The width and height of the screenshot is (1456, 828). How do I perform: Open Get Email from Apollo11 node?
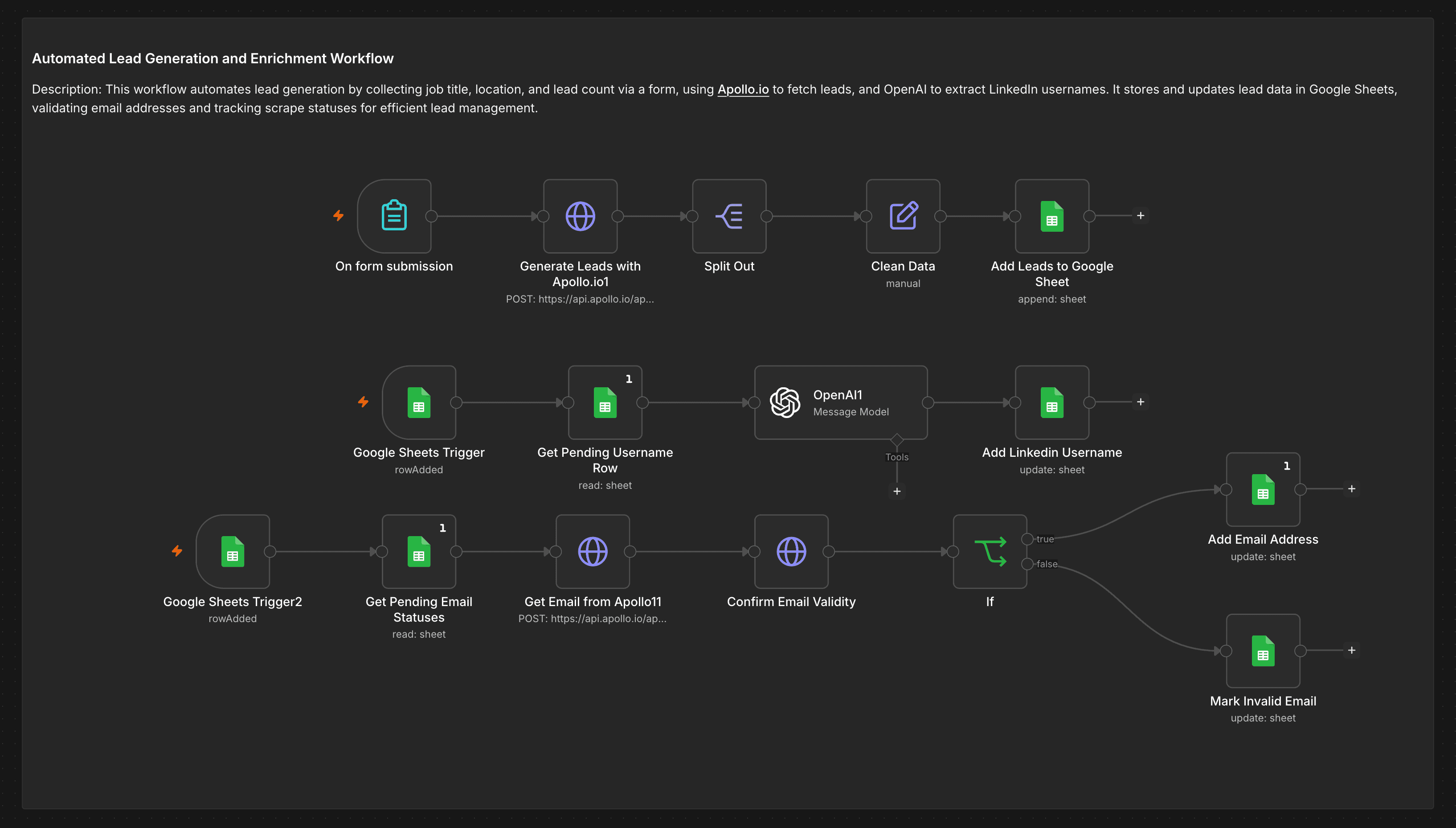[x=593, y=551]
